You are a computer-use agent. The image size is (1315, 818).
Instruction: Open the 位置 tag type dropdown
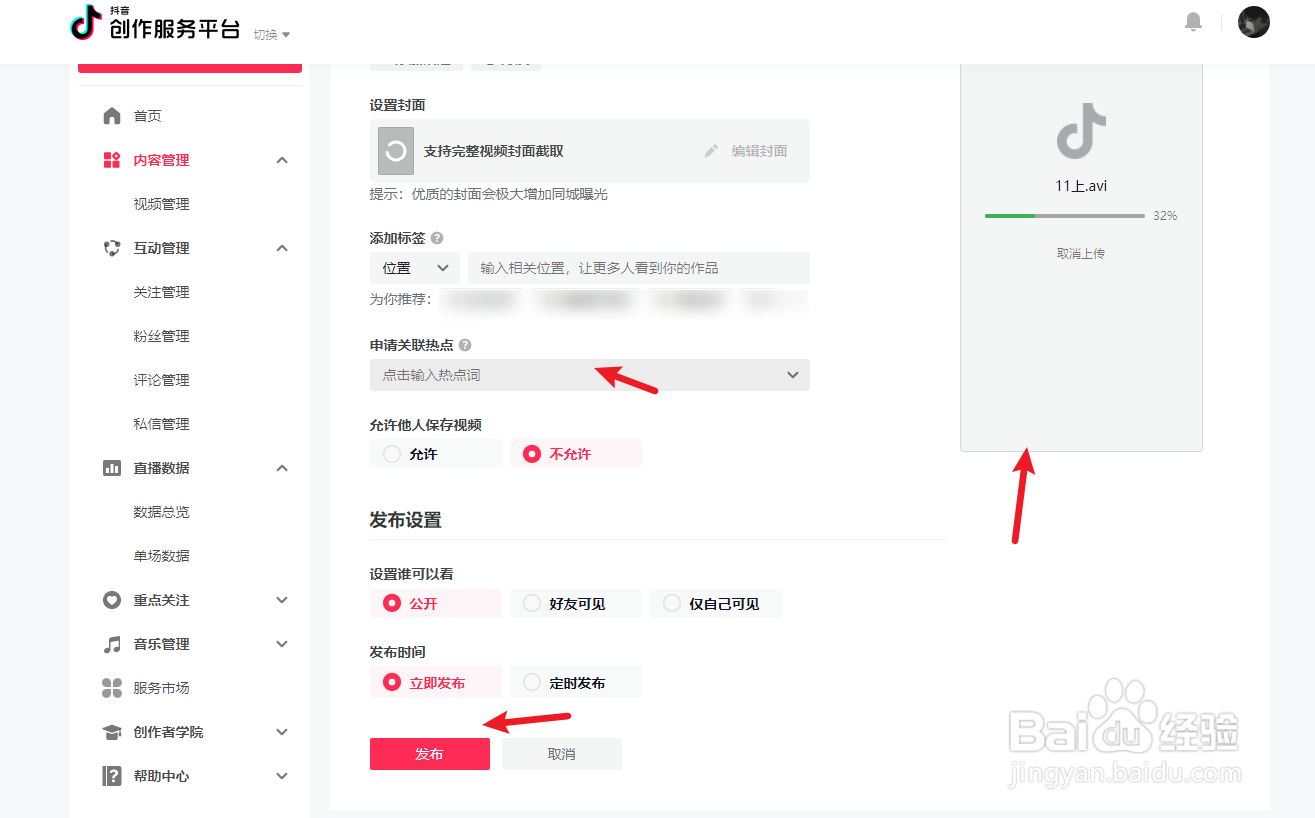(413, 267)
